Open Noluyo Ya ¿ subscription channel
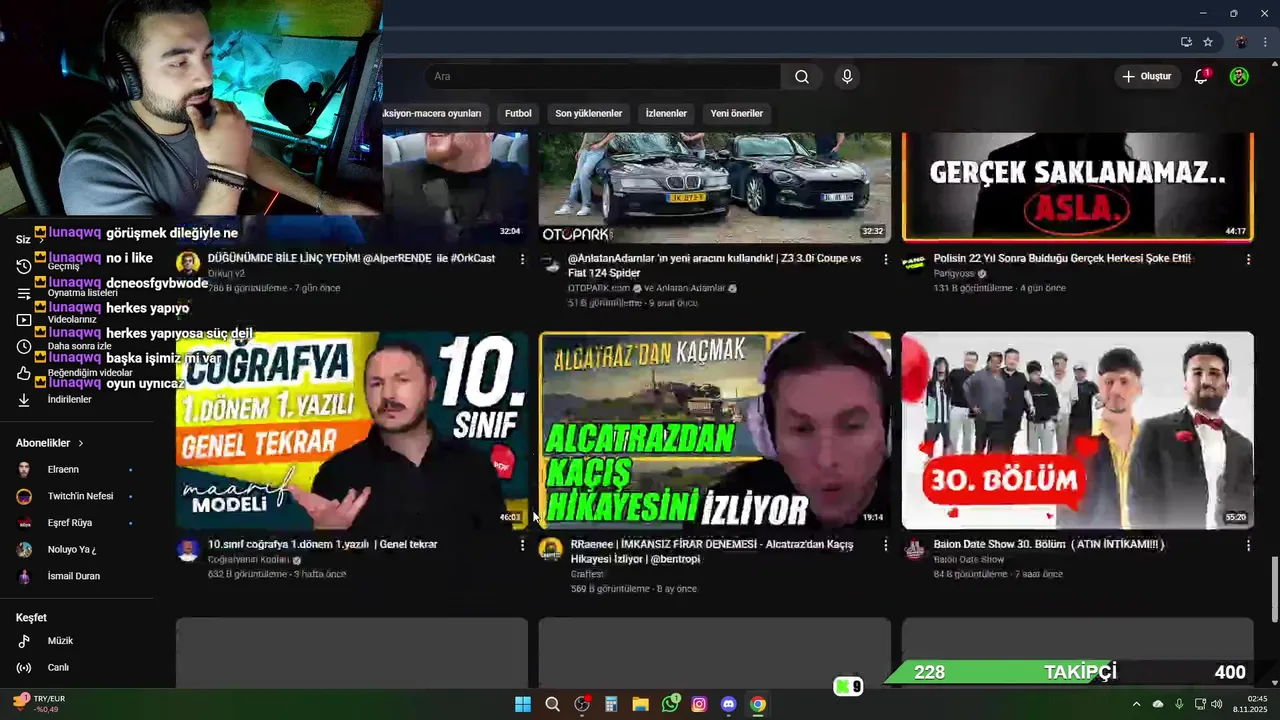Screen dimensions: 1280x720 point(72,550)
